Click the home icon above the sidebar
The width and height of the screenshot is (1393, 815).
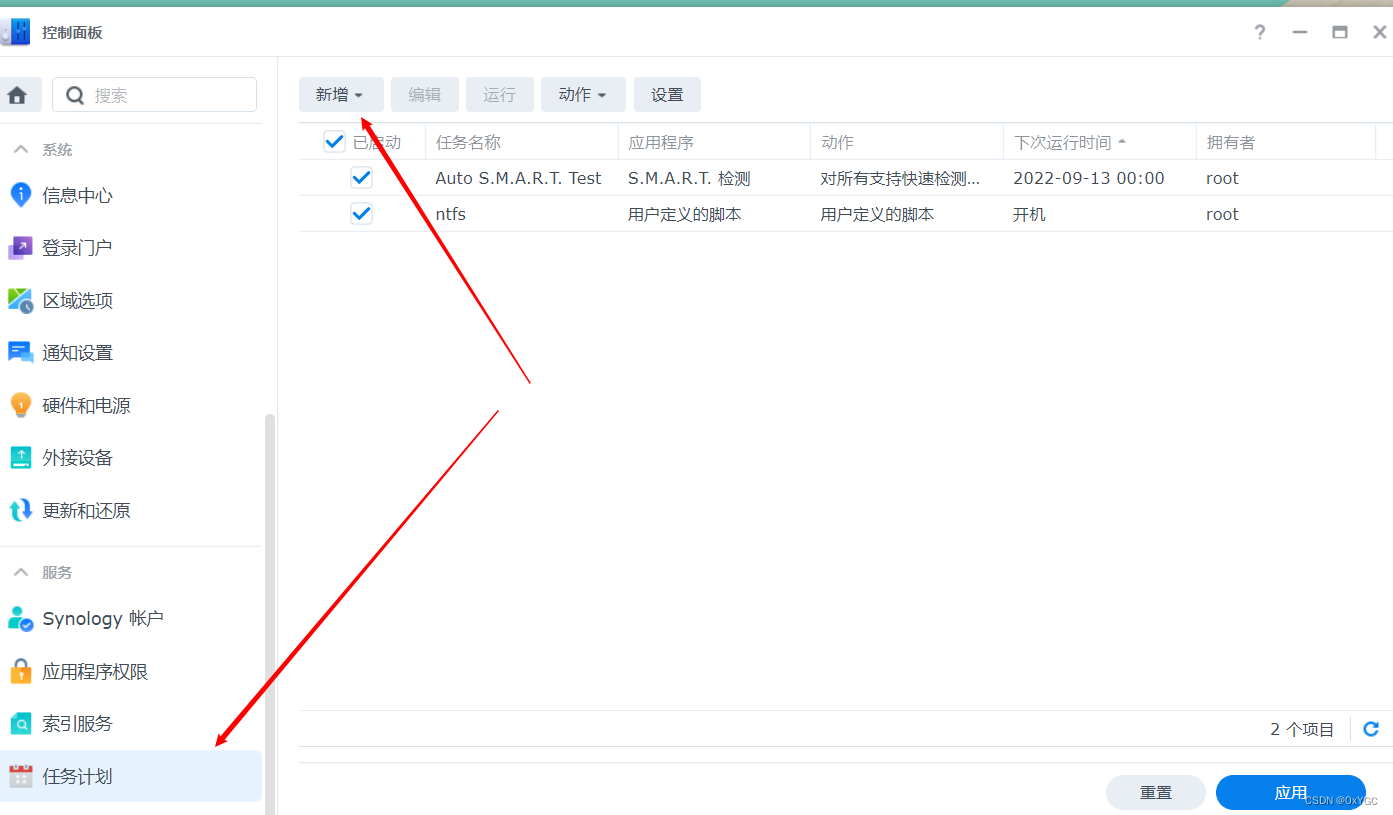pos(21,94)
